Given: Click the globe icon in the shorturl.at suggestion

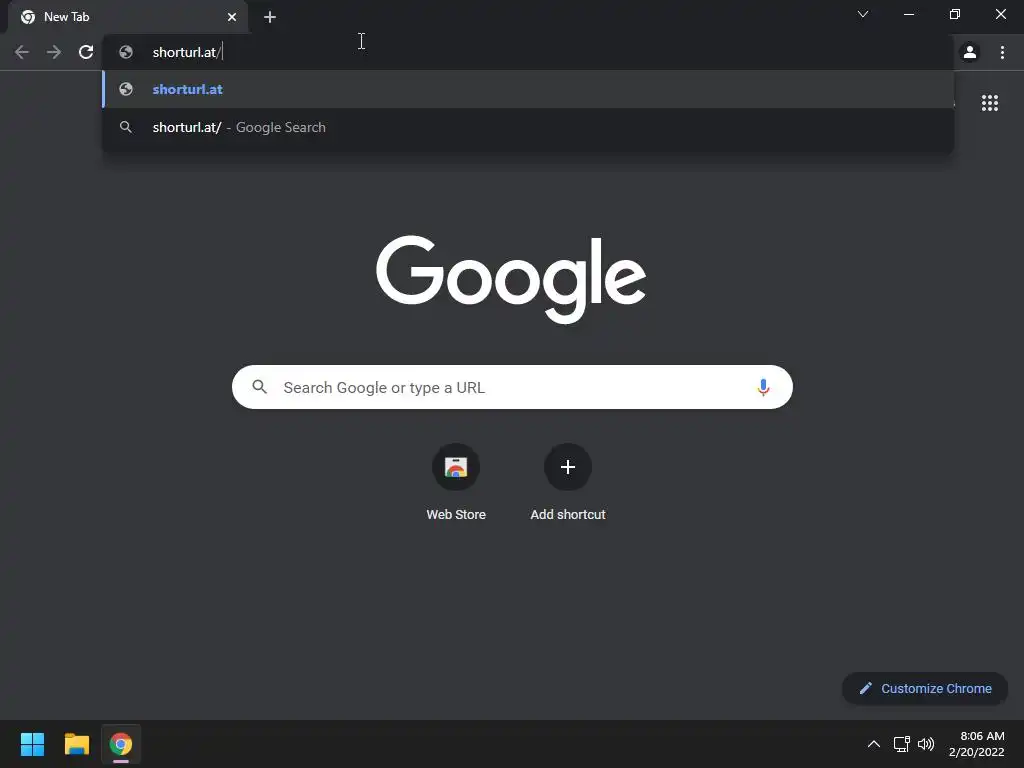Looking at the screenshot, I should [126, 89].
